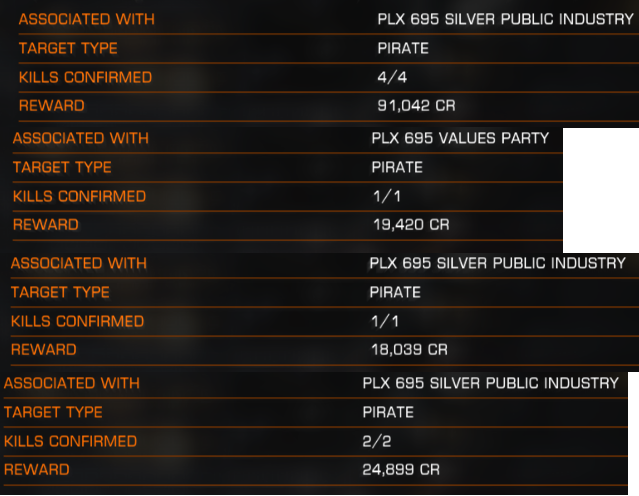Click KILLS CONFIRMED label in the second block

[x=79, y=196]
